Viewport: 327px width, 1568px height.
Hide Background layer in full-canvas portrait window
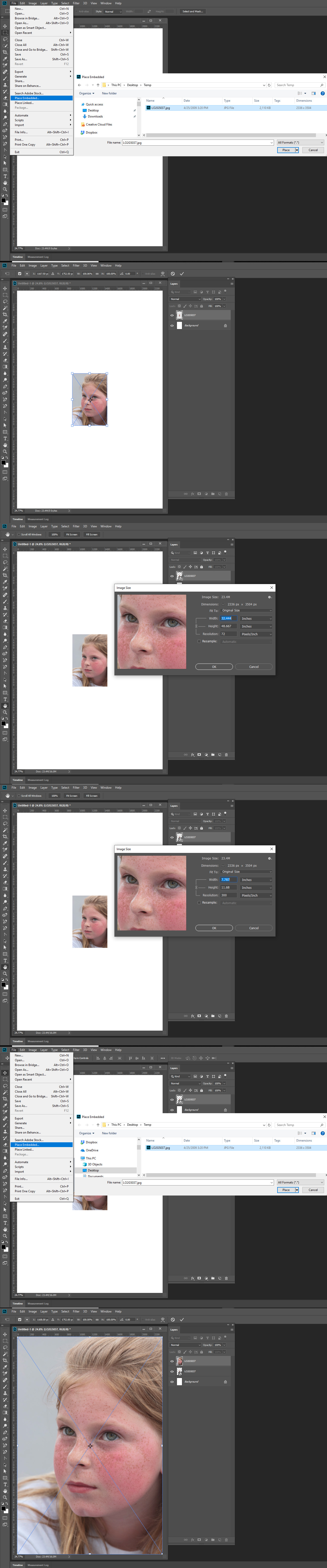(x=172, y=1382)
